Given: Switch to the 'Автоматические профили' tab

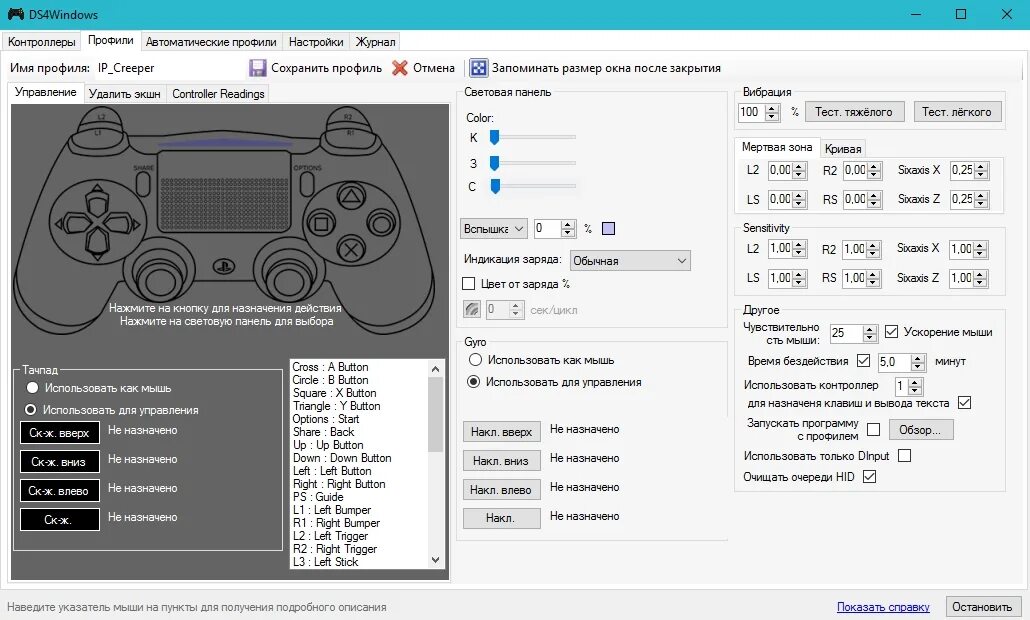Looking at the screenshot, I should (211, 42).
